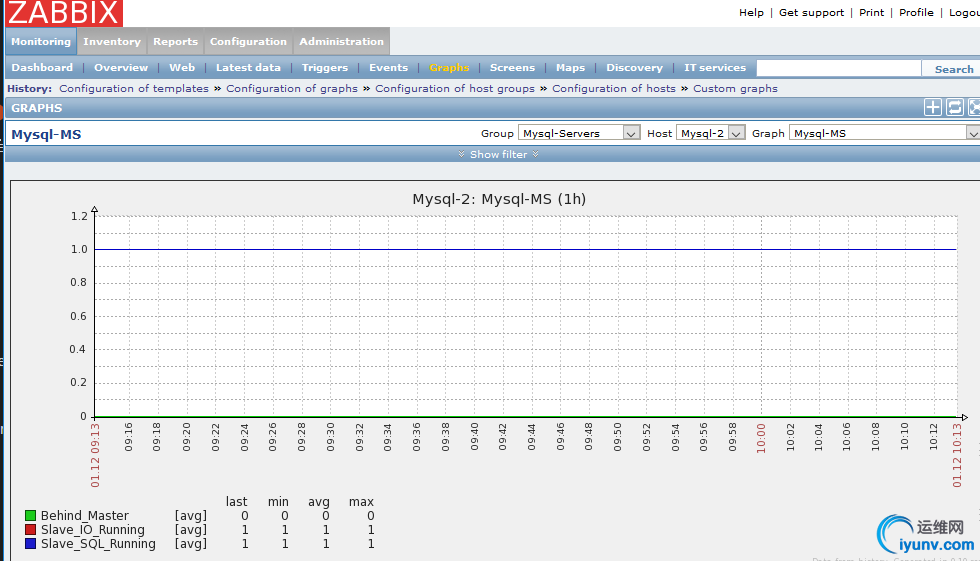Screen dimensions: 980x561
Task: Open the Profile link
Action: [916, 12]
